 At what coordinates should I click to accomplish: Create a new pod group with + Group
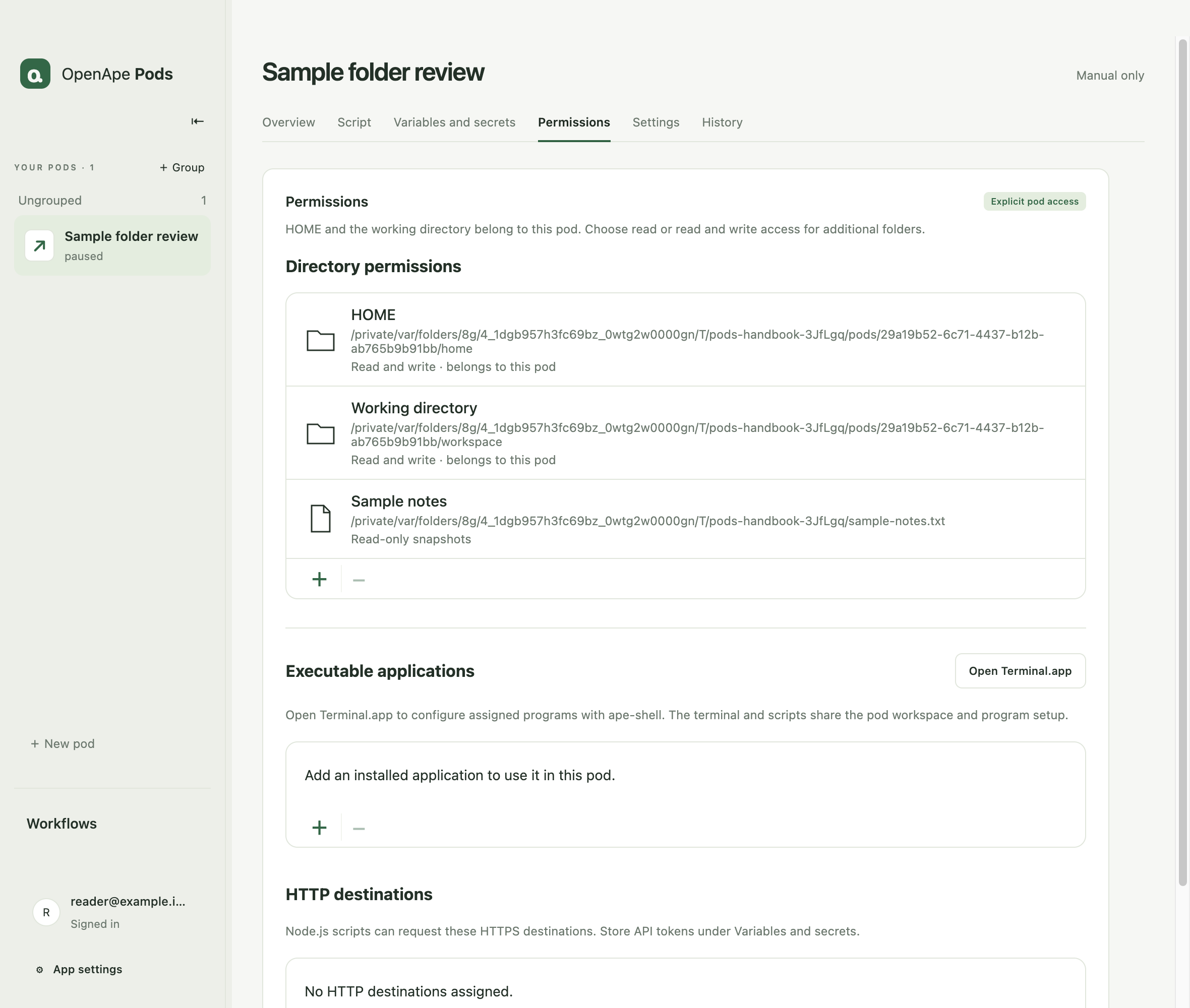(182, 167)
